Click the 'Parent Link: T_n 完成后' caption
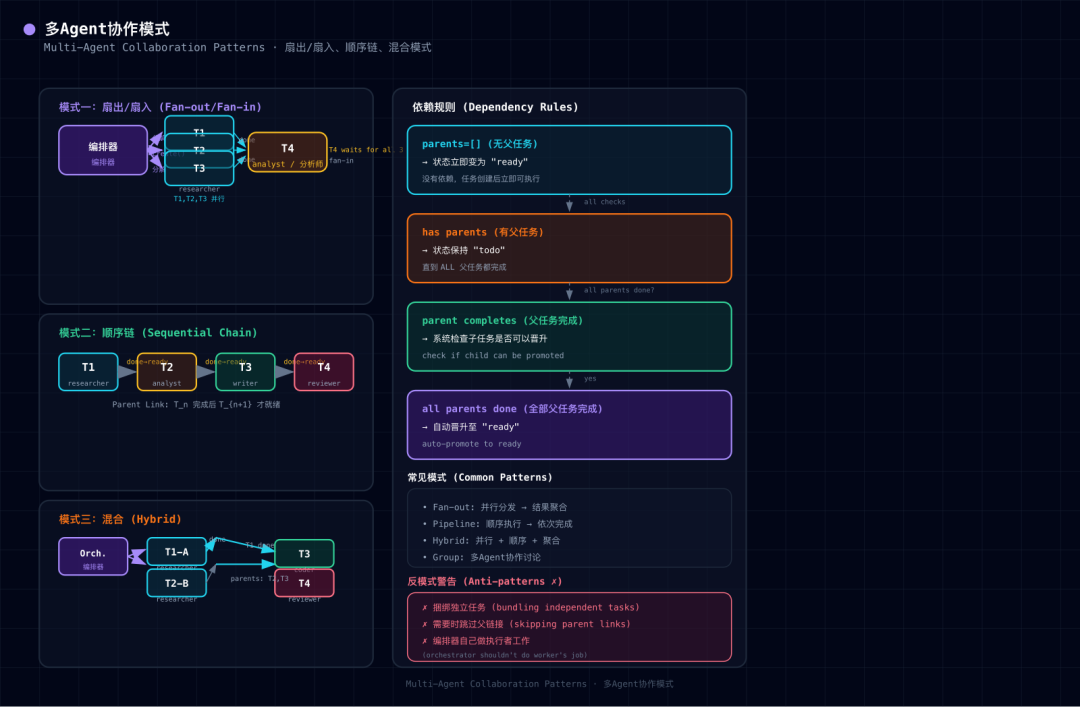This screenshot has height=707, width=1080. (196, 404)
